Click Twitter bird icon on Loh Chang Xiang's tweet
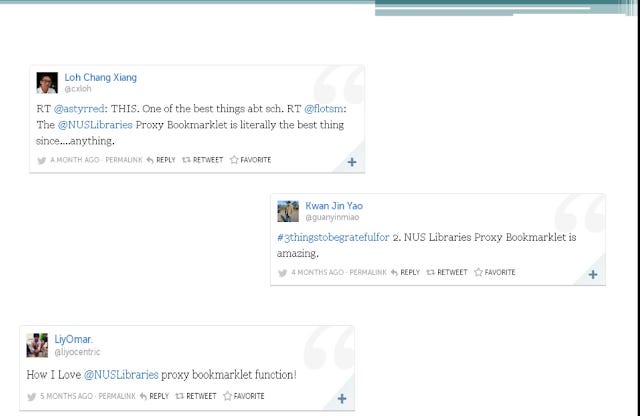The width and height of the screenshot is (640, 416). [x=42, y=160]
